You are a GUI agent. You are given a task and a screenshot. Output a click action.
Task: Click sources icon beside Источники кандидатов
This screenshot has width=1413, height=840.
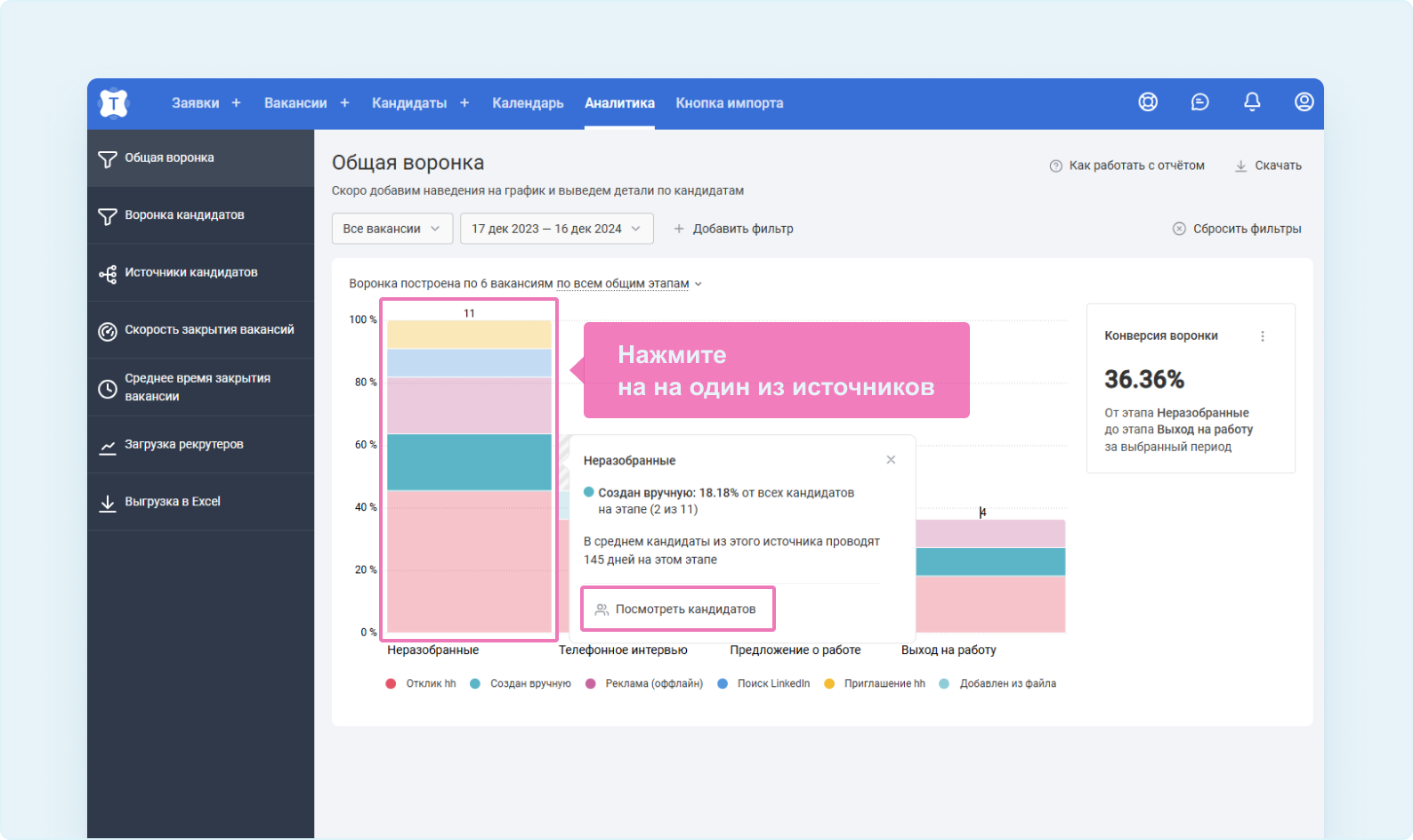click(108, 274)
